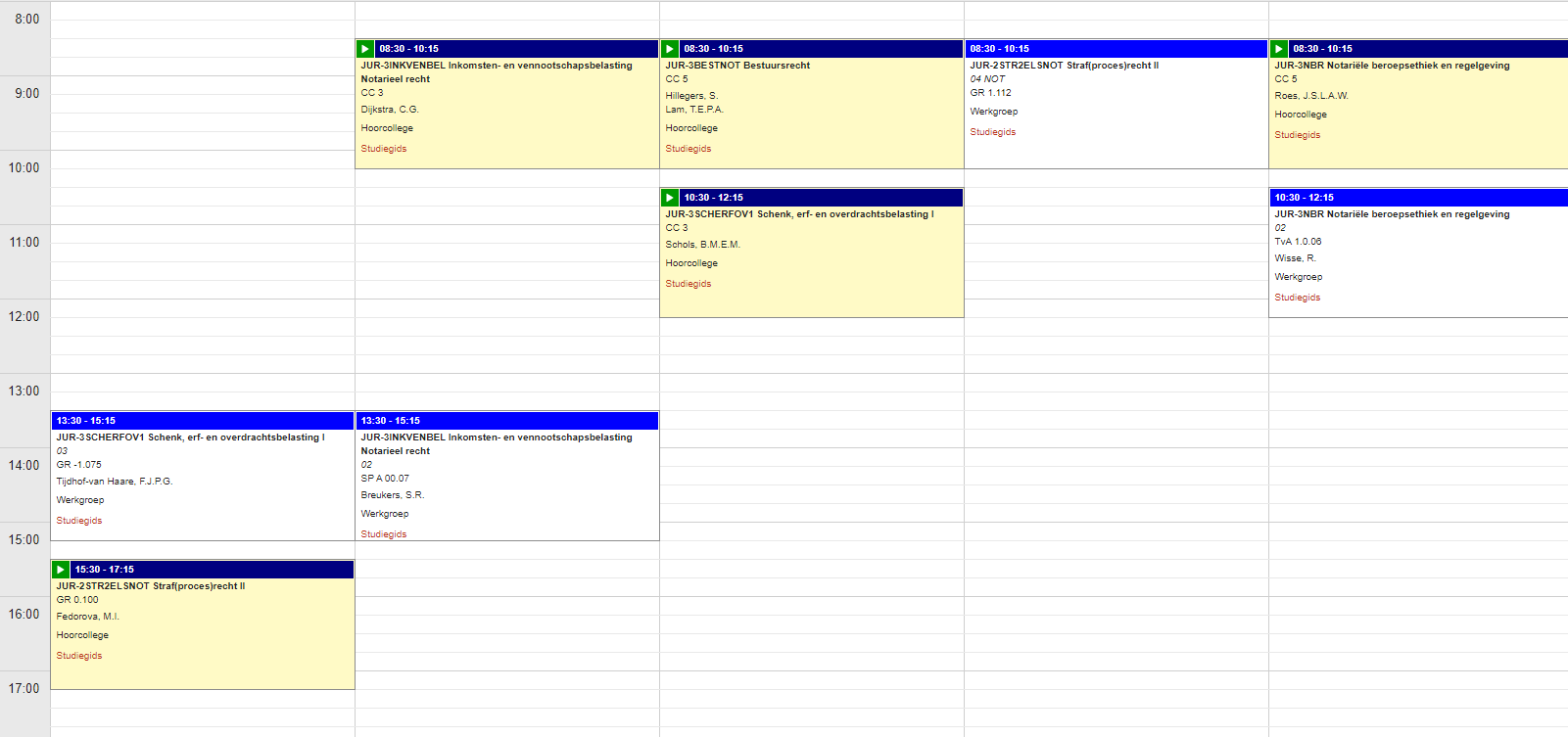Select the 08:30 Straf(proces)recht II Werkgroep header
Viewport: 1568px width, 737px height.
(x=1116, y=49)
